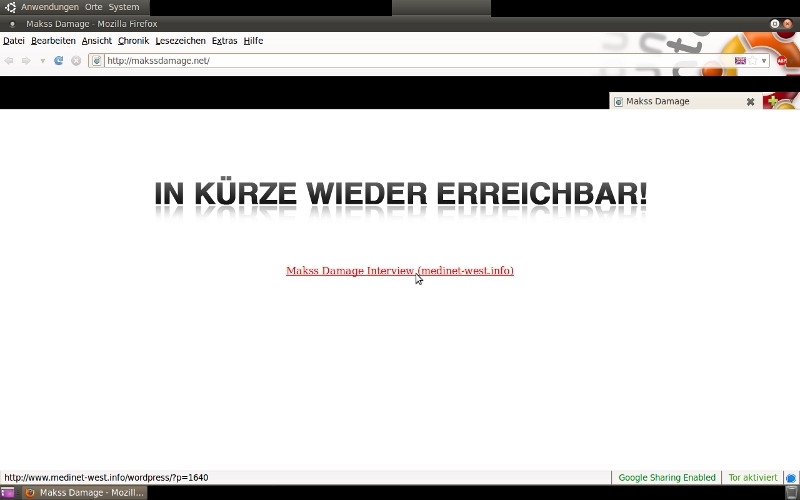Click the Adblock Plus ABP icon
The height and width of the screenshot is (500, 800).
pyautogui.click(x=782, y=61)
